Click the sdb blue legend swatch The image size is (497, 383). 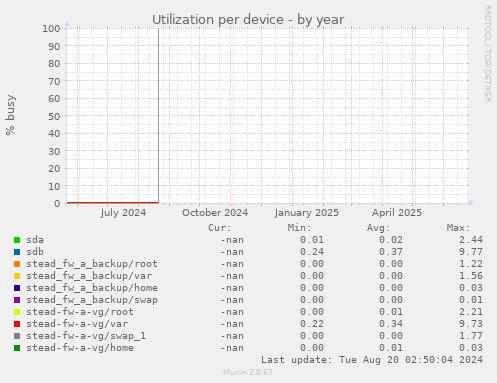pyautogui.click(x=17, y=252)
